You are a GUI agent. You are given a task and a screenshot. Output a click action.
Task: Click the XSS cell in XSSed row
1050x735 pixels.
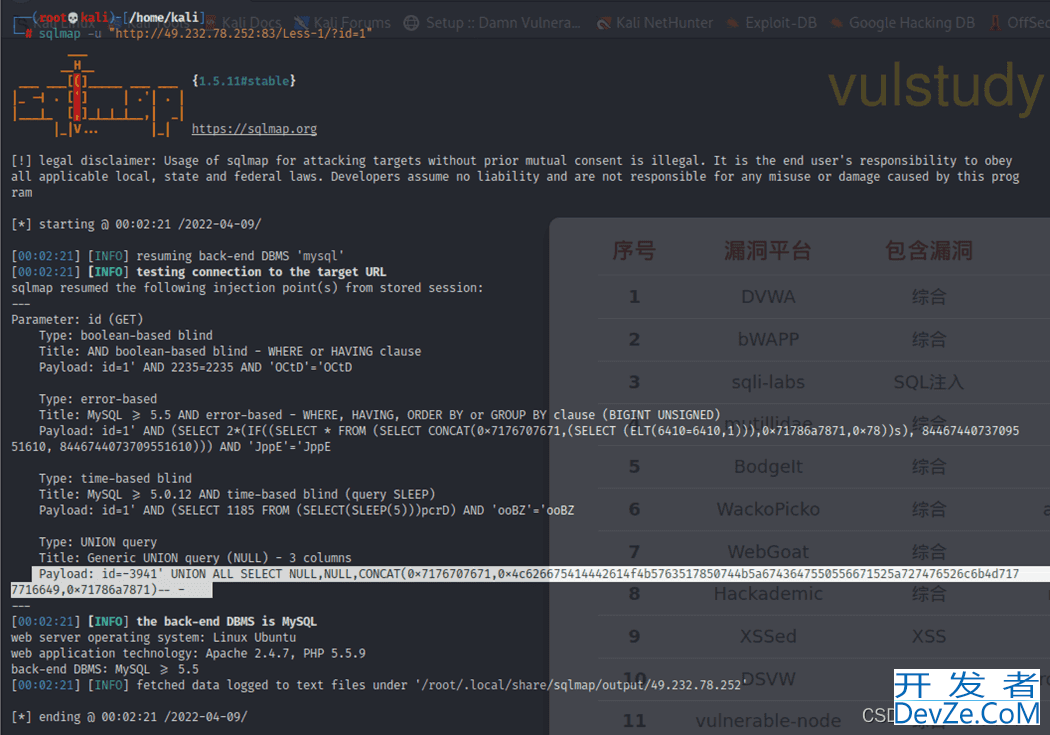pos(929,636)
